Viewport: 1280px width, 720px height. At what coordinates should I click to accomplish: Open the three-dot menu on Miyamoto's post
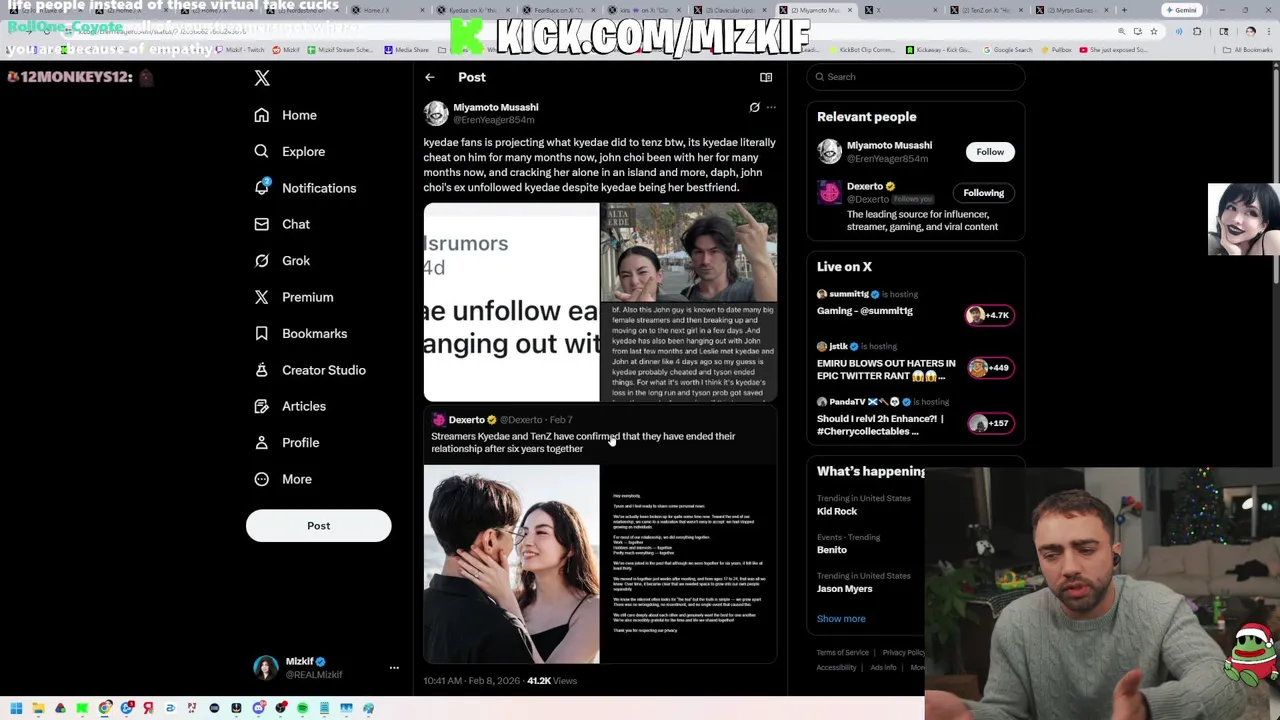coord(771,107)
